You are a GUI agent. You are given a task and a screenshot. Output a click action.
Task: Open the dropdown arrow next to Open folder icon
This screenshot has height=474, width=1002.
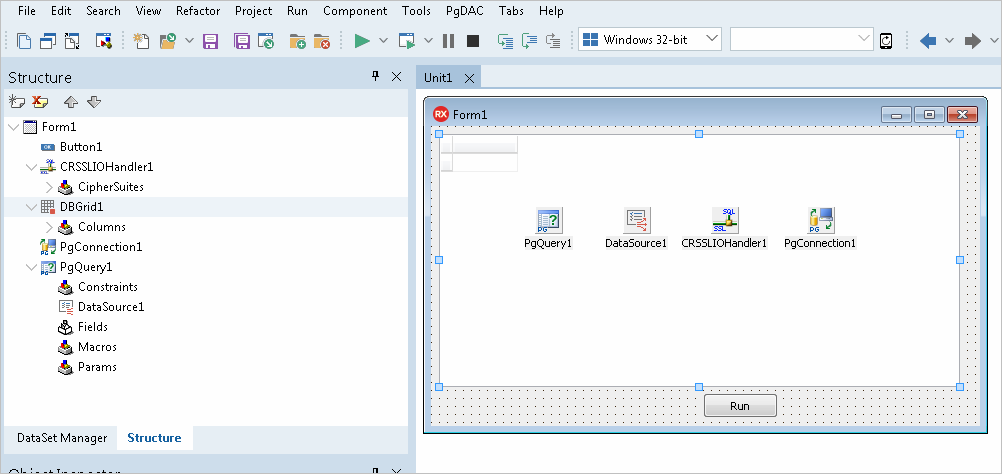(189, 41)
